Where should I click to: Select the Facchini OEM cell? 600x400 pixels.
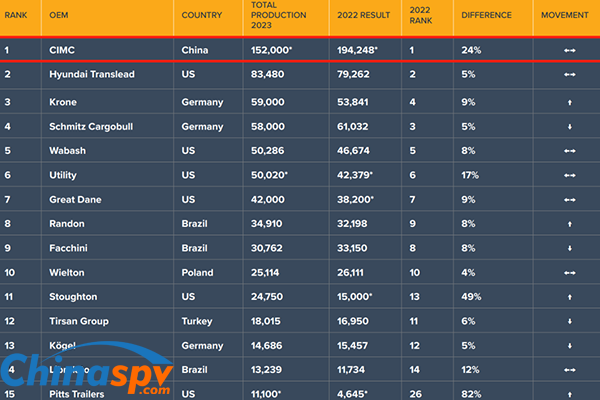[x=68, y=248]
